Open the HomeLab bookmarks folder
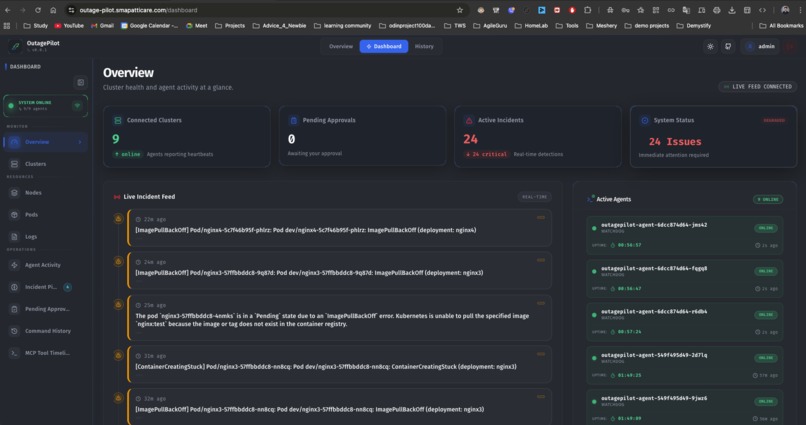This screenshot has width=806, height=425. pyautogui.click(x=531, y=25)
